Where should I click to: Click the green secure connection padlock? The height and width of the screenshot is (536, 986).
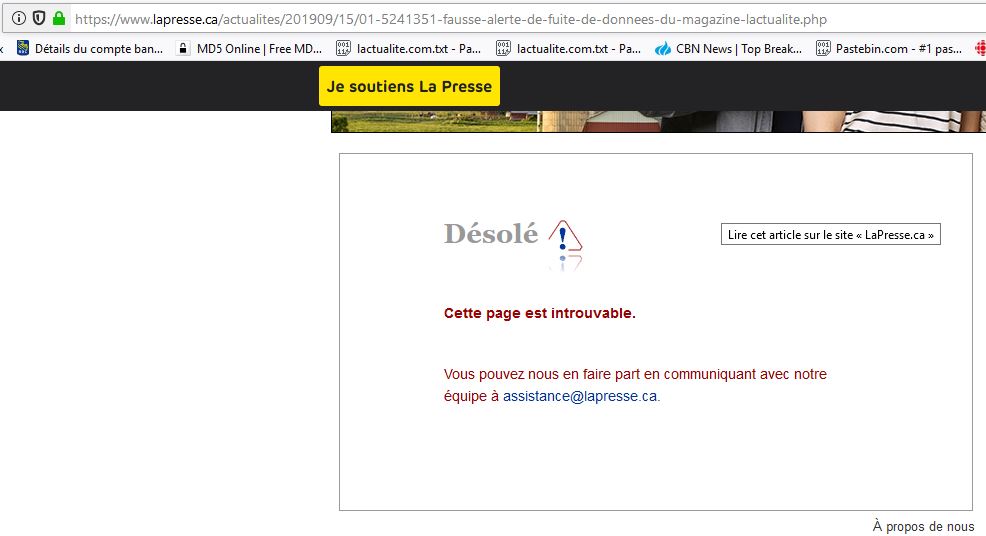tap(59, 19)
